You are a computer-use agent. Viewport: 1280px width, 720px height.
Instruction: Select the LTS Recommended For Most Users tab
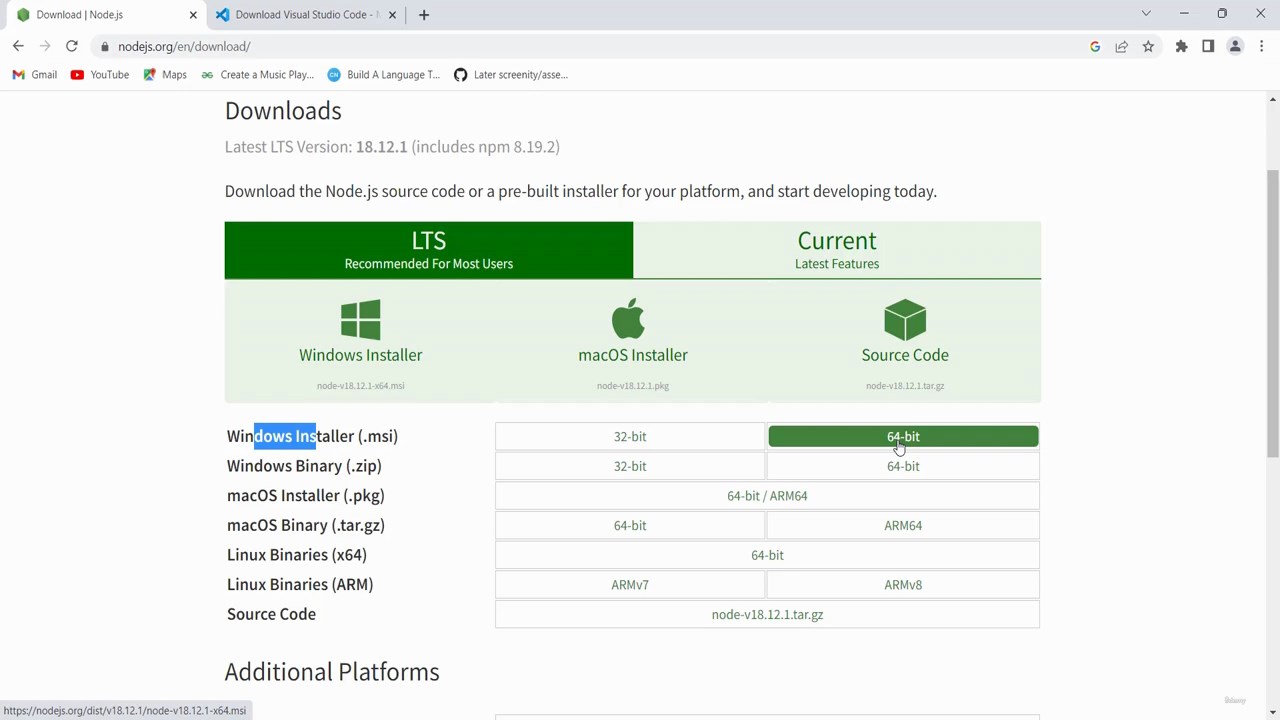click(429, 250)
